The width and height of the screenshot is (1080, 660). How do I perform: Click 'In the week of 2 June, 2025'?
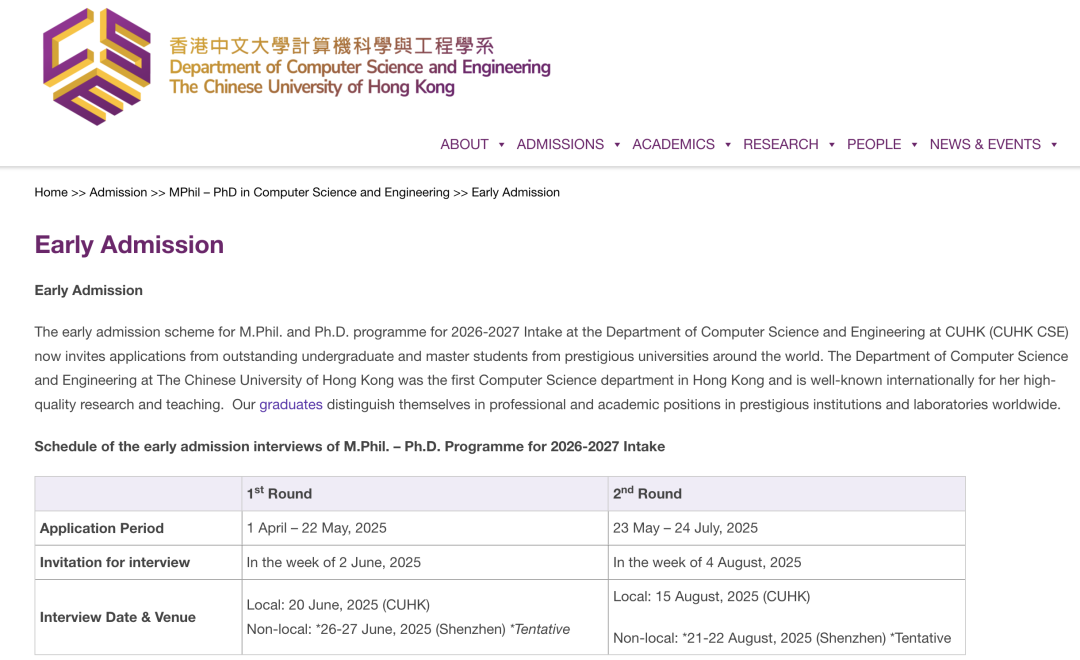tap(333, 562)
